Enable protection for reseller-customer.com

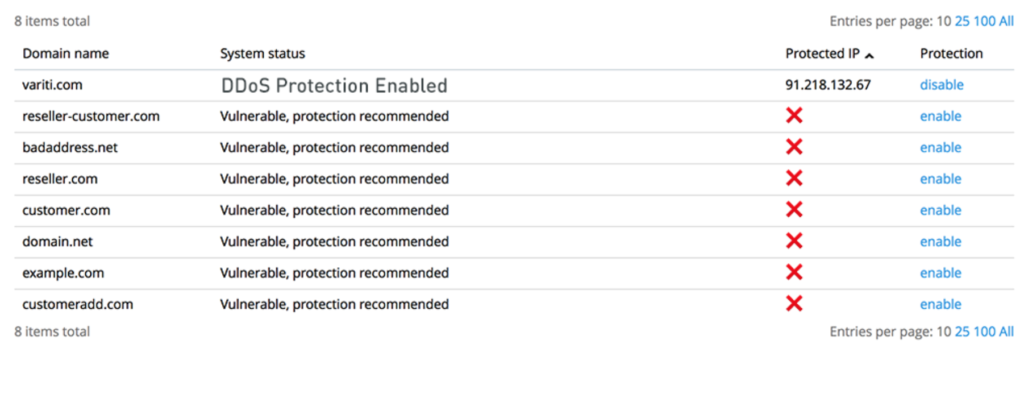pyautogui.click(x=940, y=116)
